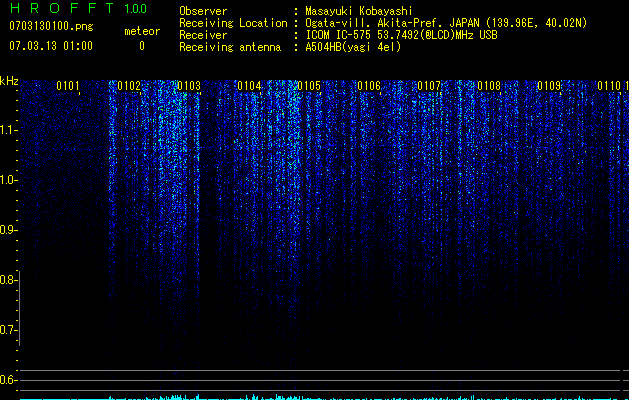Click the 0102 time marker
629x400 pixels.
(x=129, y=86)
